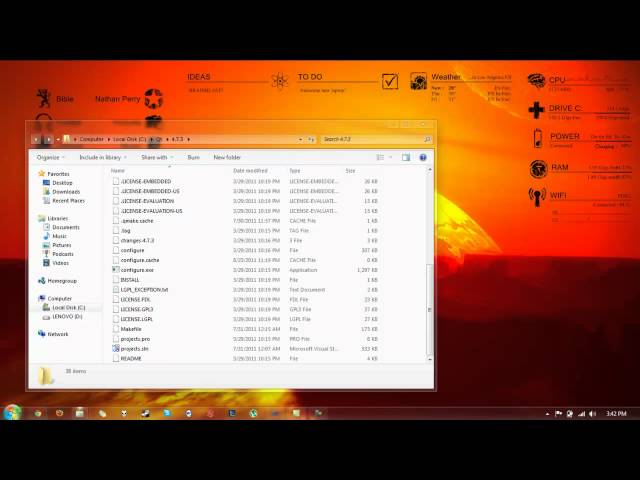Open the Organize menu

(x=51, y=157)
